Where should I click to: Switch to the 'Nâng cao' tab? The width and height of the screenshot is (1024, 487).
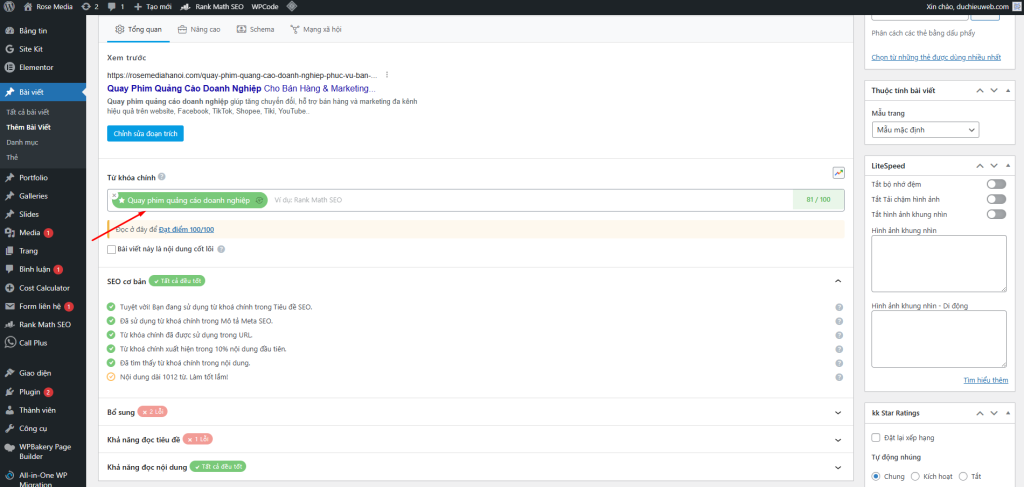coord(199,30)
